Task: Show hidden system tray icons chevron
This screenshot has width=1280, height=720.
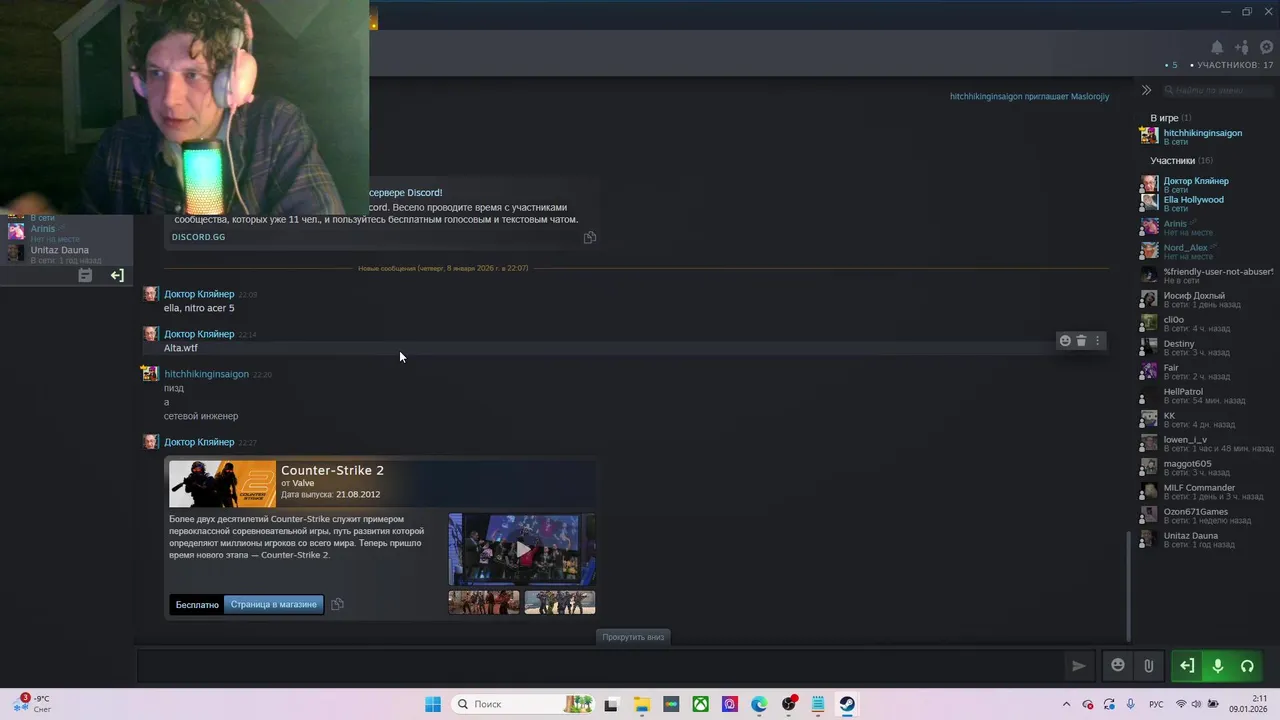Action: (1066, 704)
